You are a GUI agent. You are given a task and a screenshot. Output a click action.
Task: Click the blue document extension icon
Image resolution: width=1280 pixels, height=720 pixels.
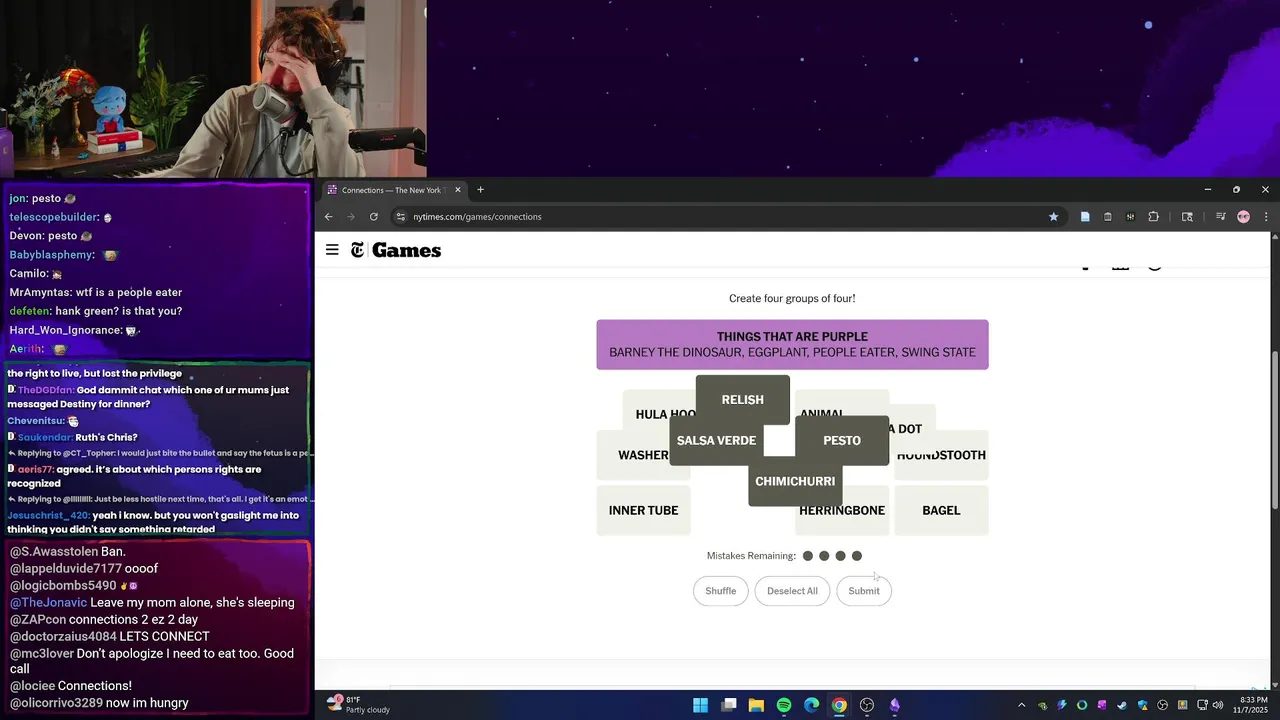pos(1085,217)
